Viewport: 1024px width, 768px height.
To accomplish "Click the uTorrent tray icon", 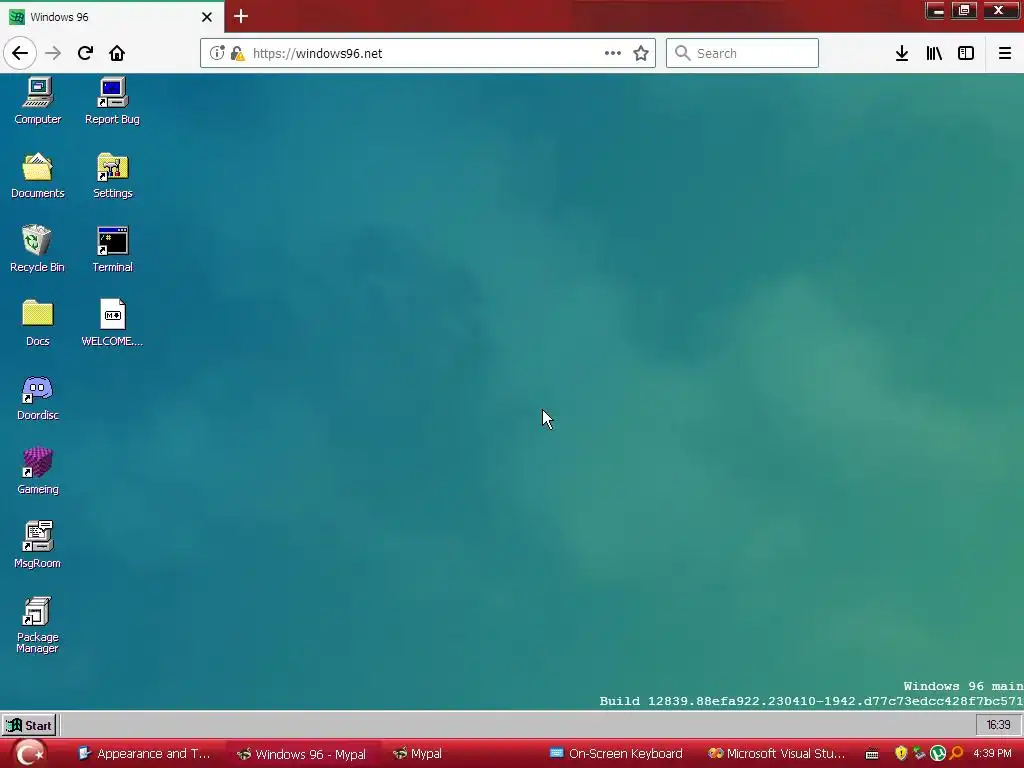I will point(938,754).
